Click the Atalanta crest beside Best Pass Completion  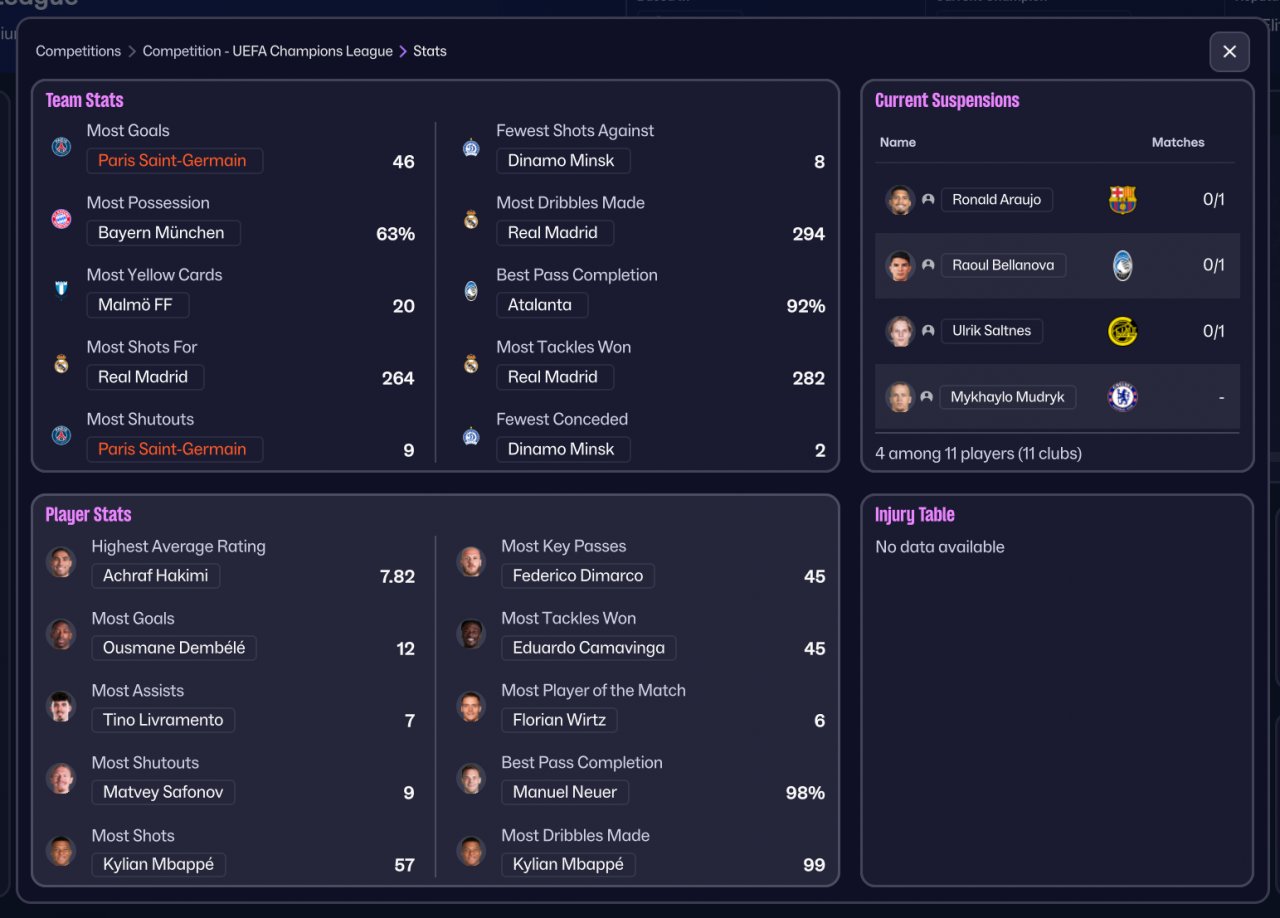click(471, 291)
